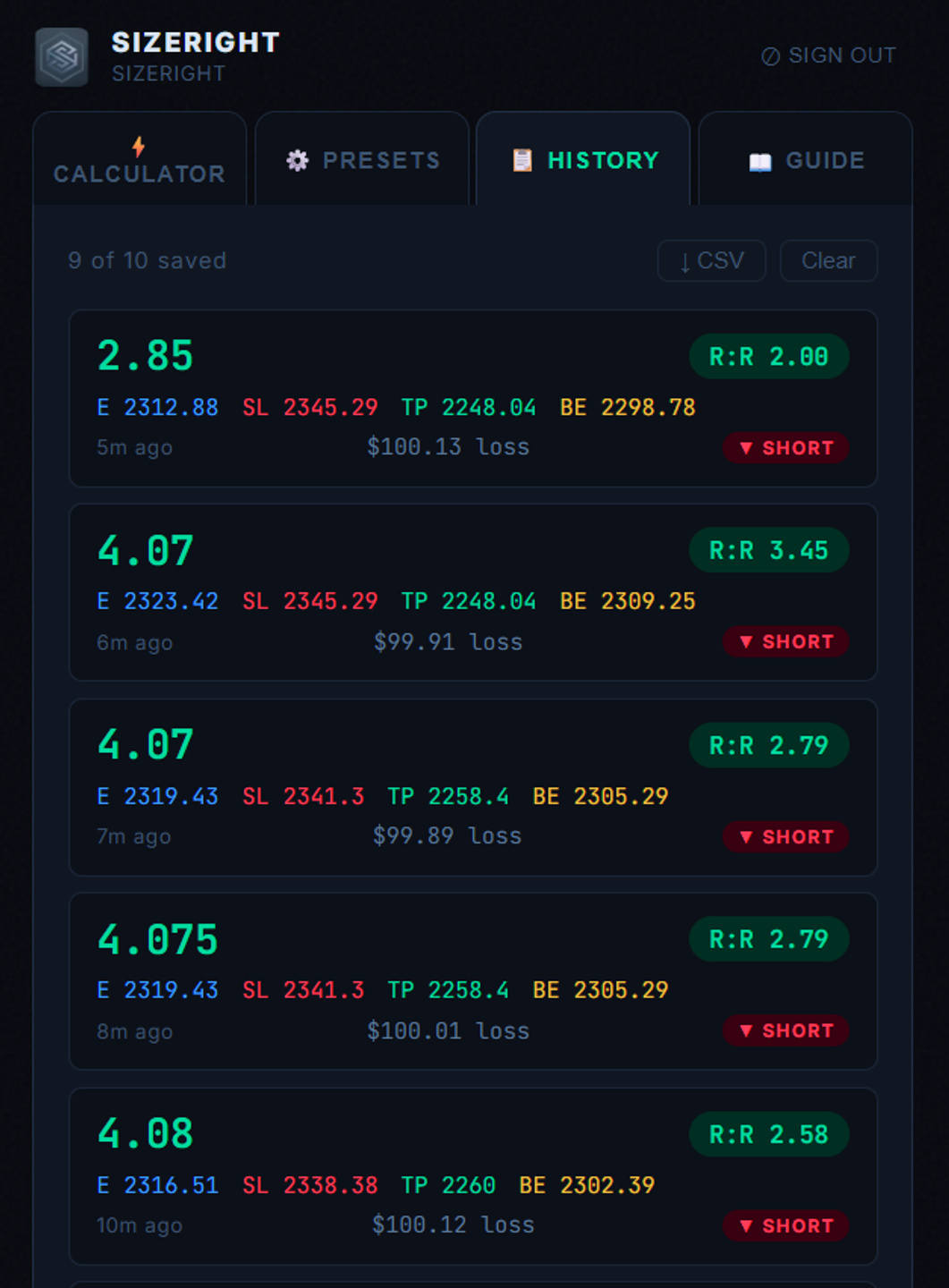Click R:R 2.79 badge on 8m ago card
Viewport: 949px width, 1288px height.
point(768,939)
